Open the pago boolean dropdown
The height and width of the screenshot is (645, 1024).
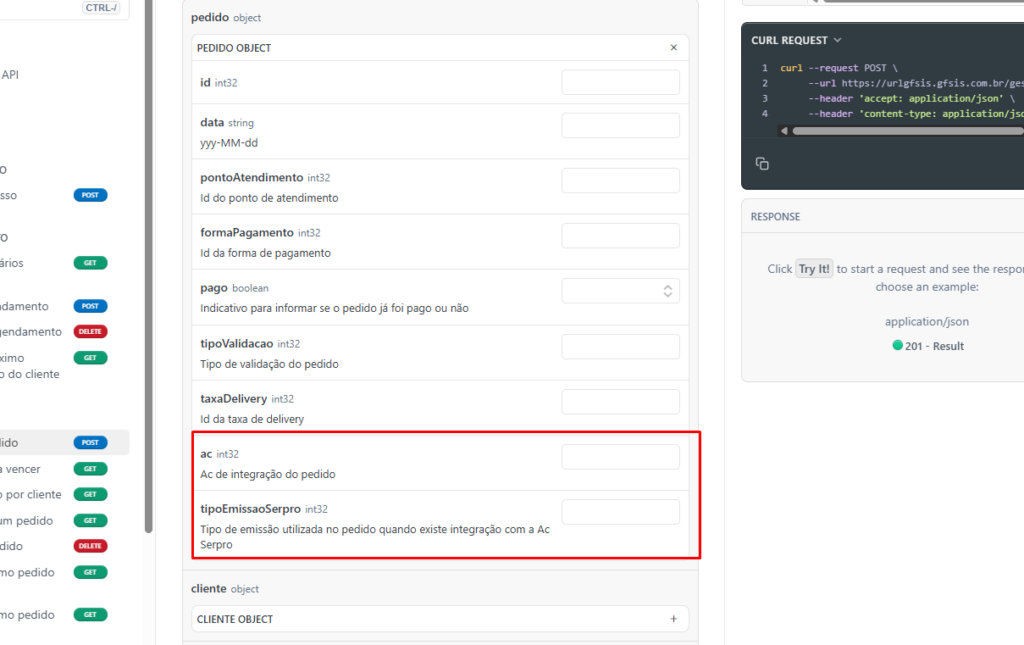620,291
